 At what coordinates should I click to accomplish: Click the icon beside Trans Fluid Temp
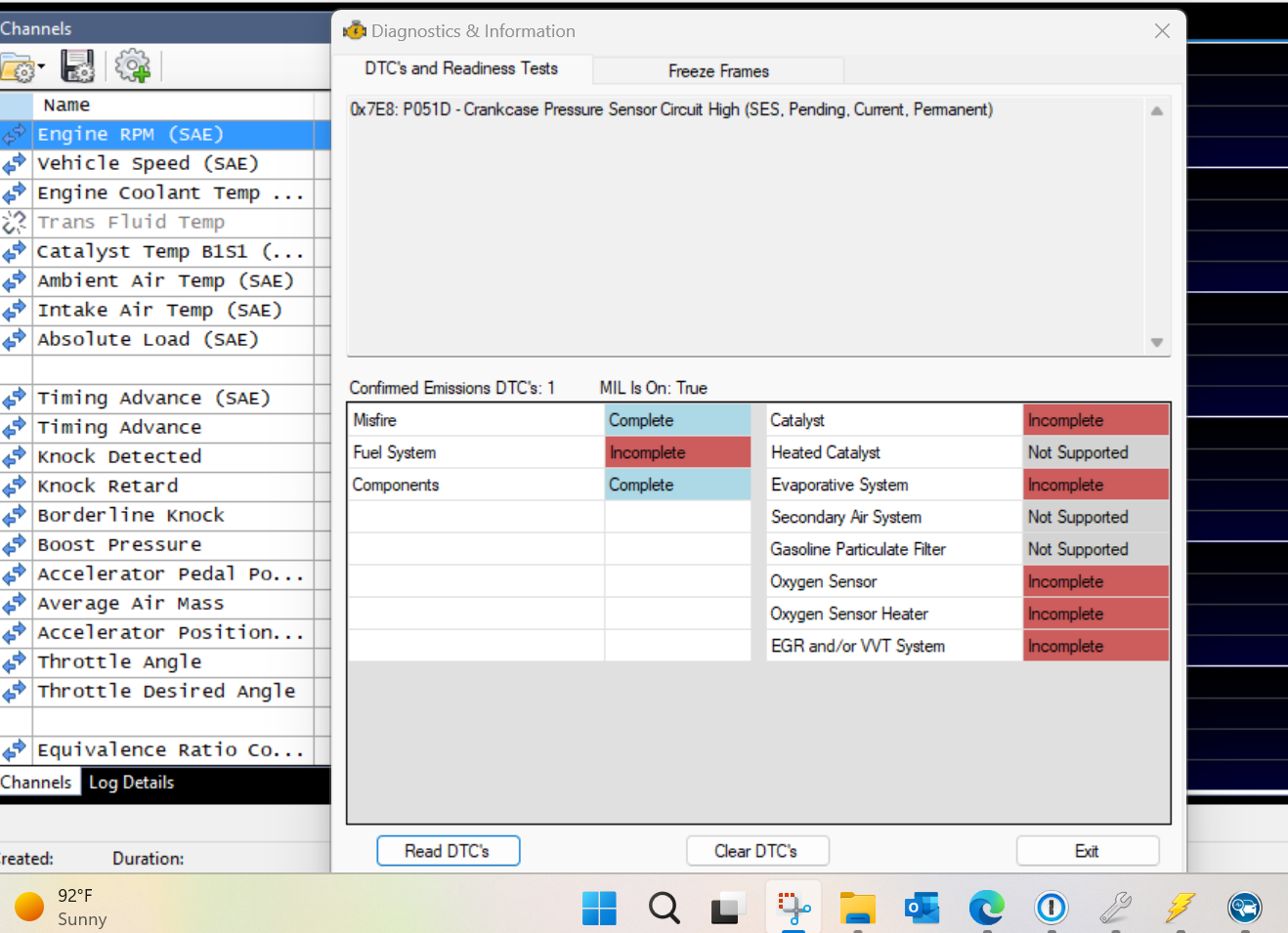pos(15,223)
